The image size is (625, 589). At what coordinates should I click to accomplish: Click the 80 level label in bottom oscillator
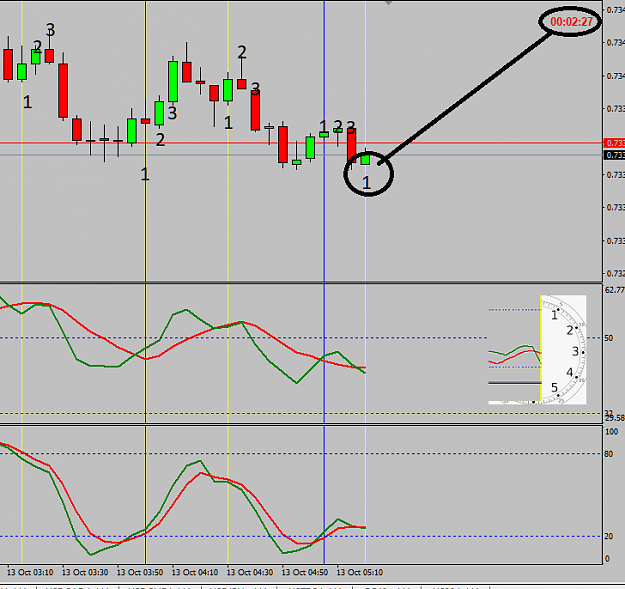609,454
